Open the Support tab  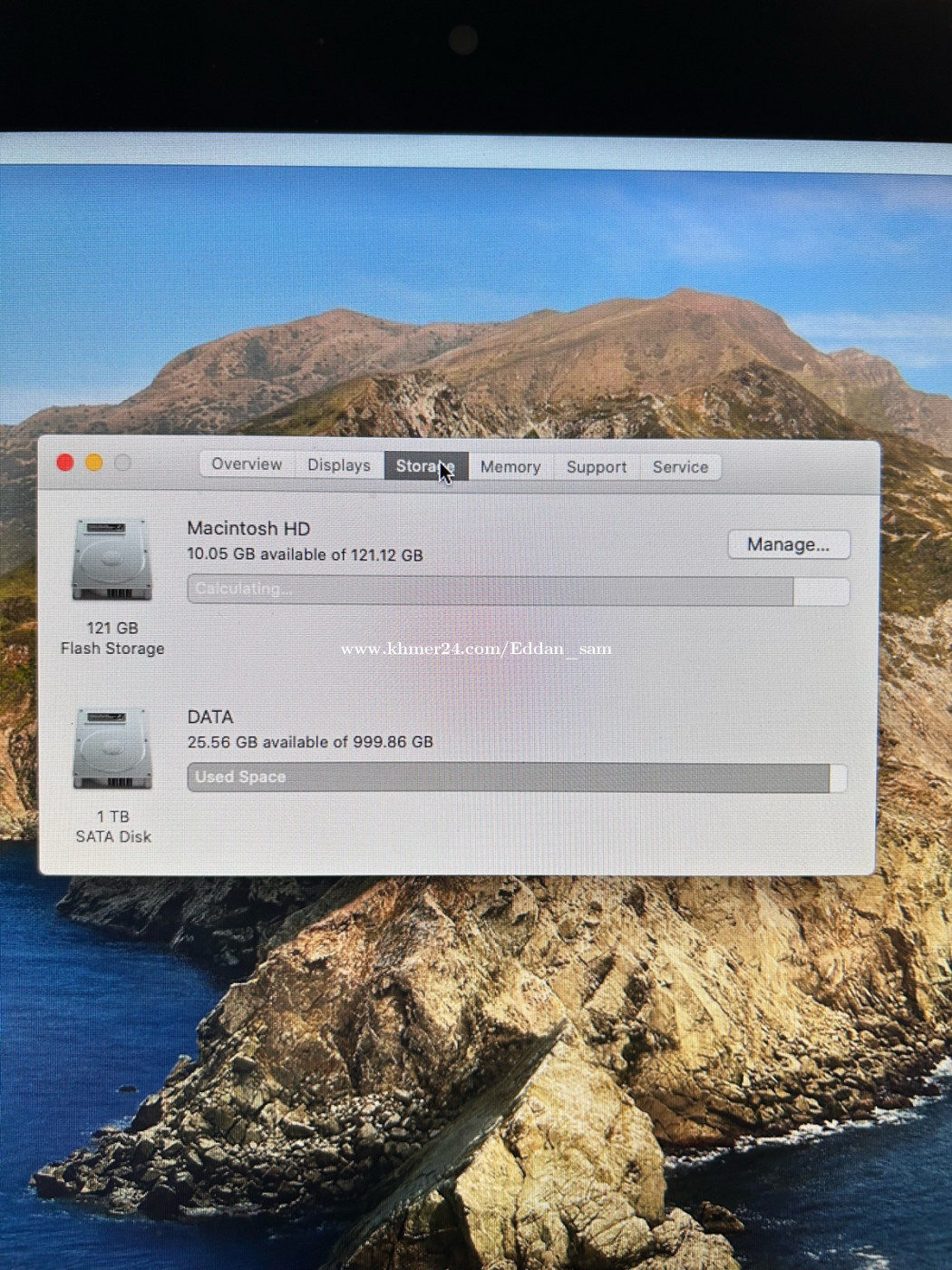(x=596, y=467)
